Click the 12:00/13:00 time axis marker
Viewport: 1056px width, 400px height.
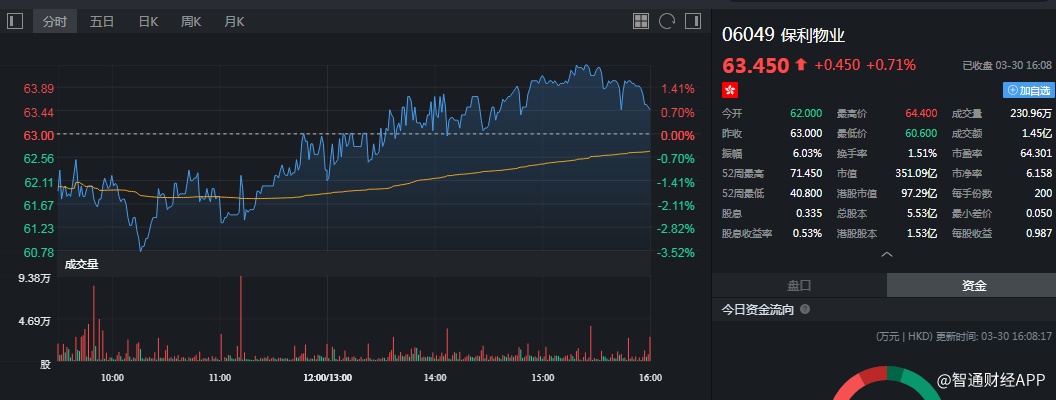[x=328, y=378]
